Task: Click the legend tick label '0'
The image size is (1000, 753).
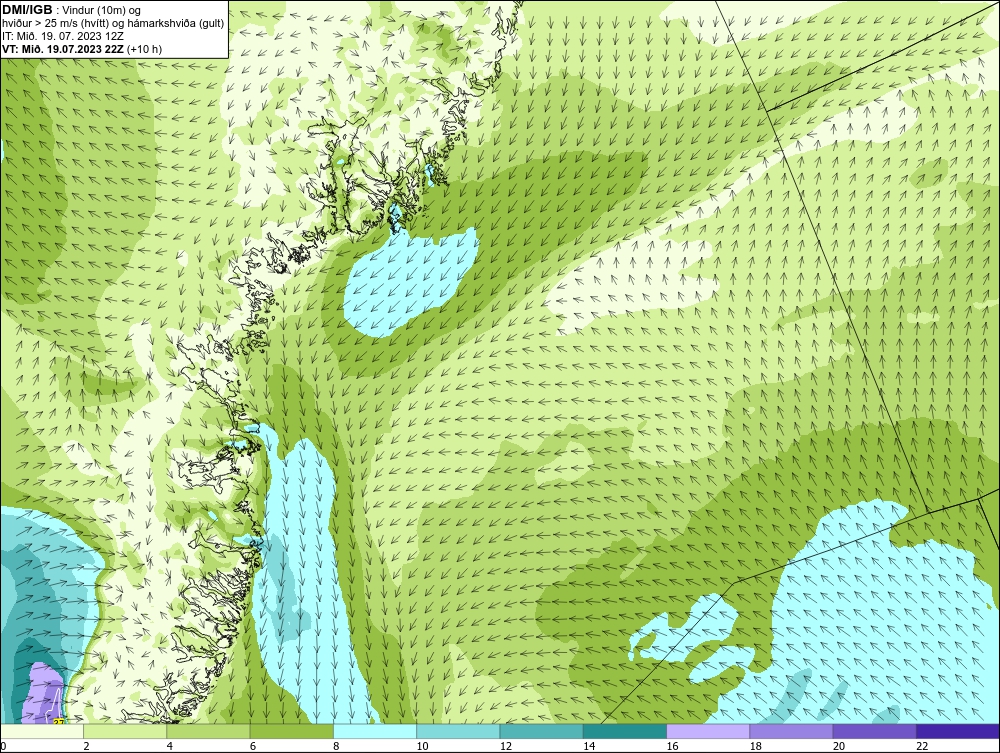Action: pos(3,746)
